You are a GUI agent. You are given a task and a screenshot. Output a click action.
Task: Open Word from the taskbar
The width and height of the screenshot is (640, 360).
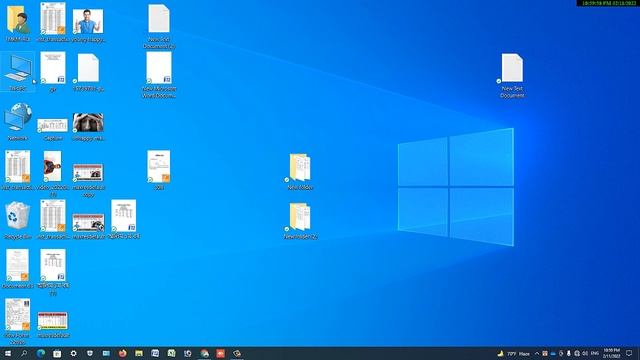(x=155, y=353)
